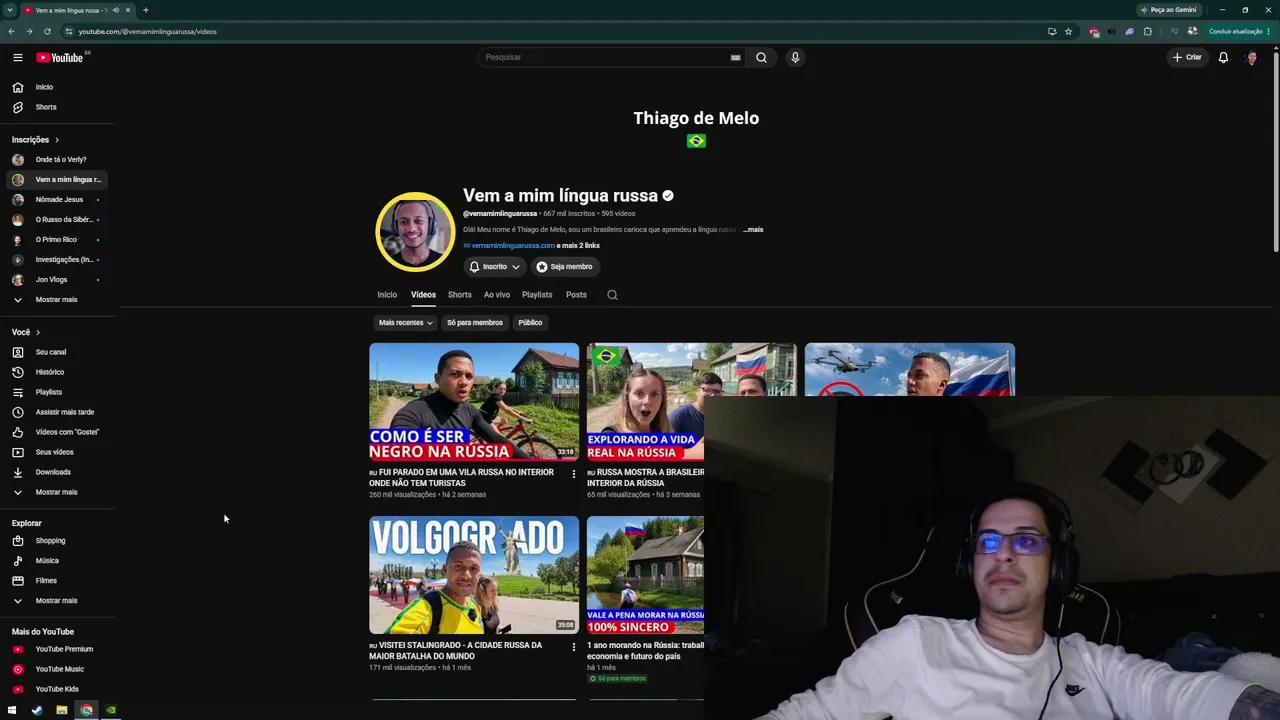1280x720 pixels.
Task: Open the Windows Start menu
Action: click(12, 710)
